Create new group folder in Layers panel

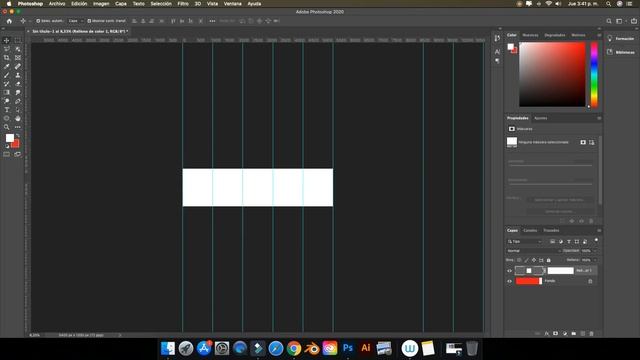click(573, 333)
